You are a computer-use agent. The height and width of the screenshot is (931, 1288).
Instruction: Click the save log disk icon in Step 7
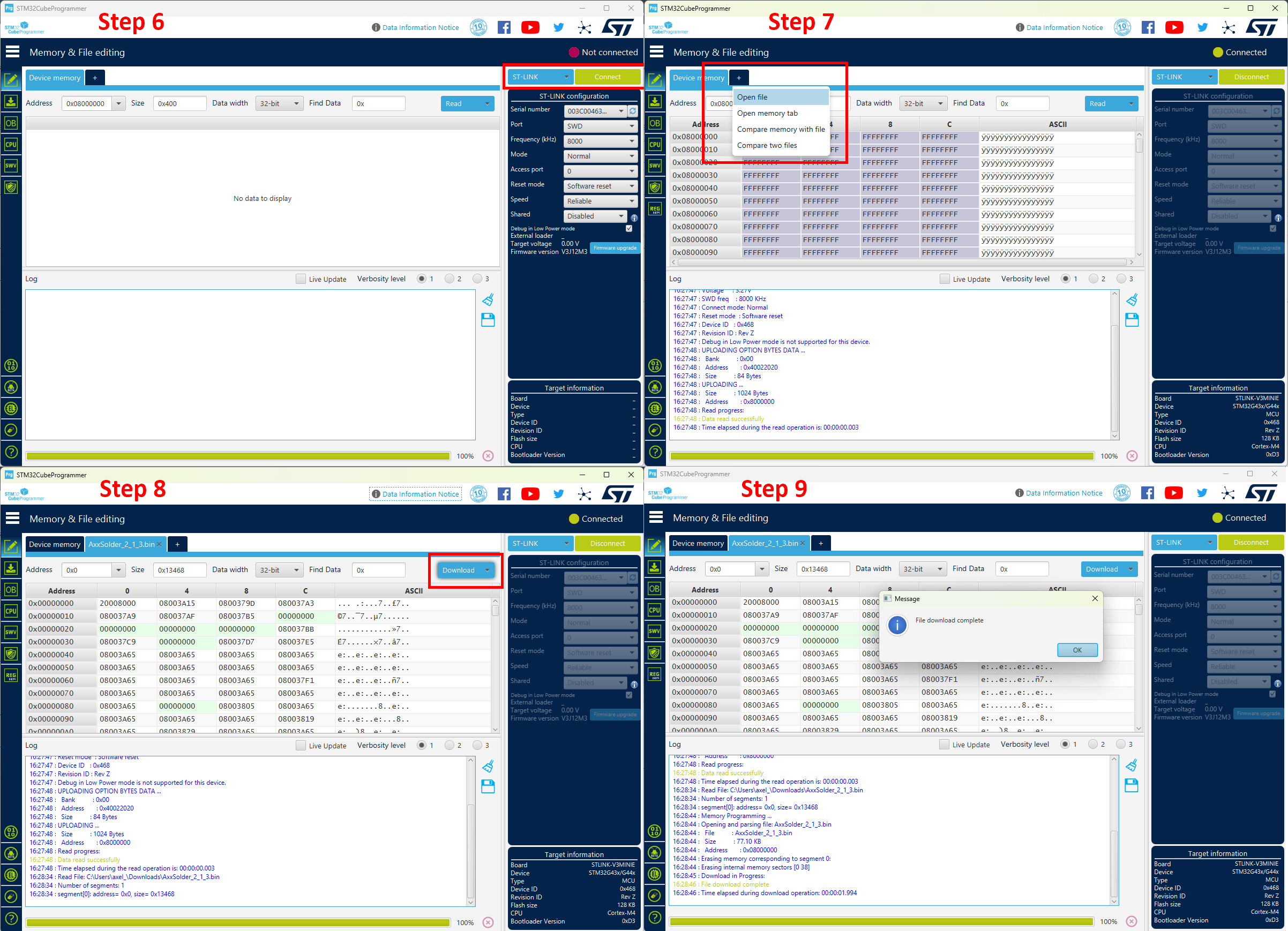click(x=1132, y=320)
